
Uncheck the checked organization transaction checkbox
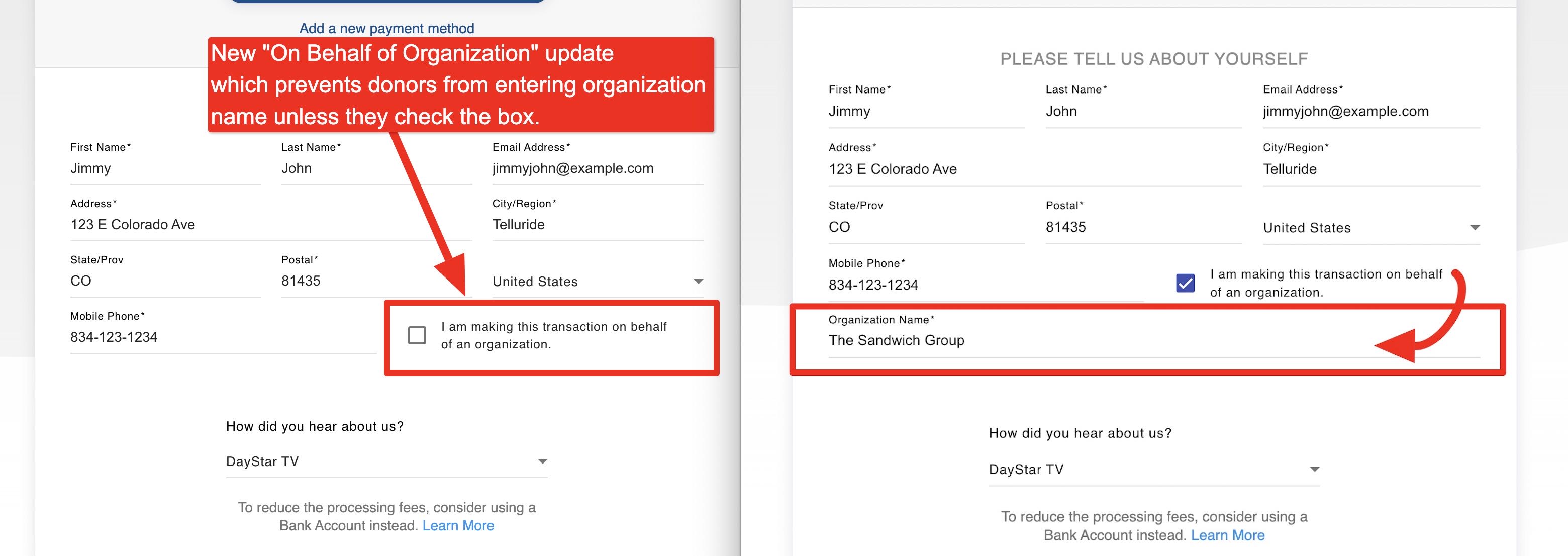pos(1185,283)
